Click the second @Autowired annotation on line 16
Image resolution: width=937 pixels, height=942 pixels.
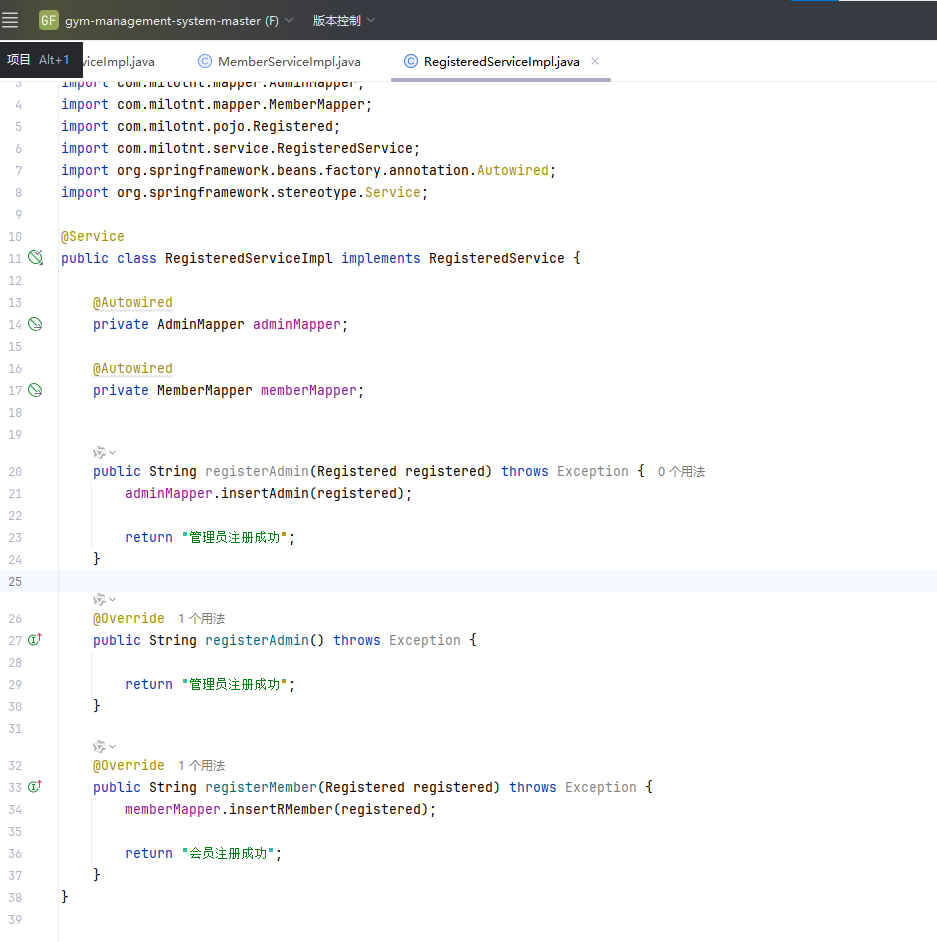(133, 368)
